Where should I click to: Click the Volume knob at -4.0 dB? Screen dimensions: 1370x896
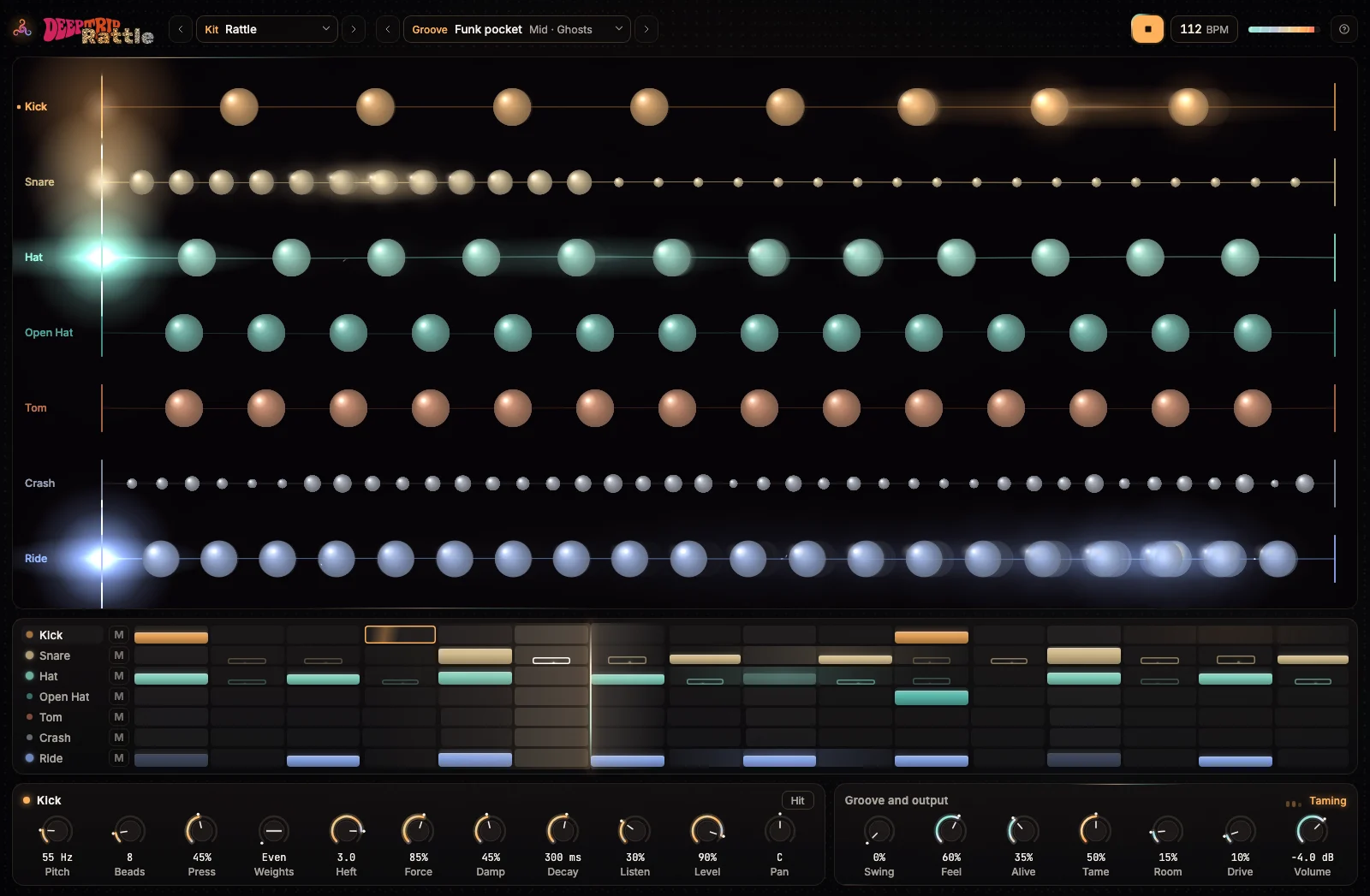(1312, 830)
